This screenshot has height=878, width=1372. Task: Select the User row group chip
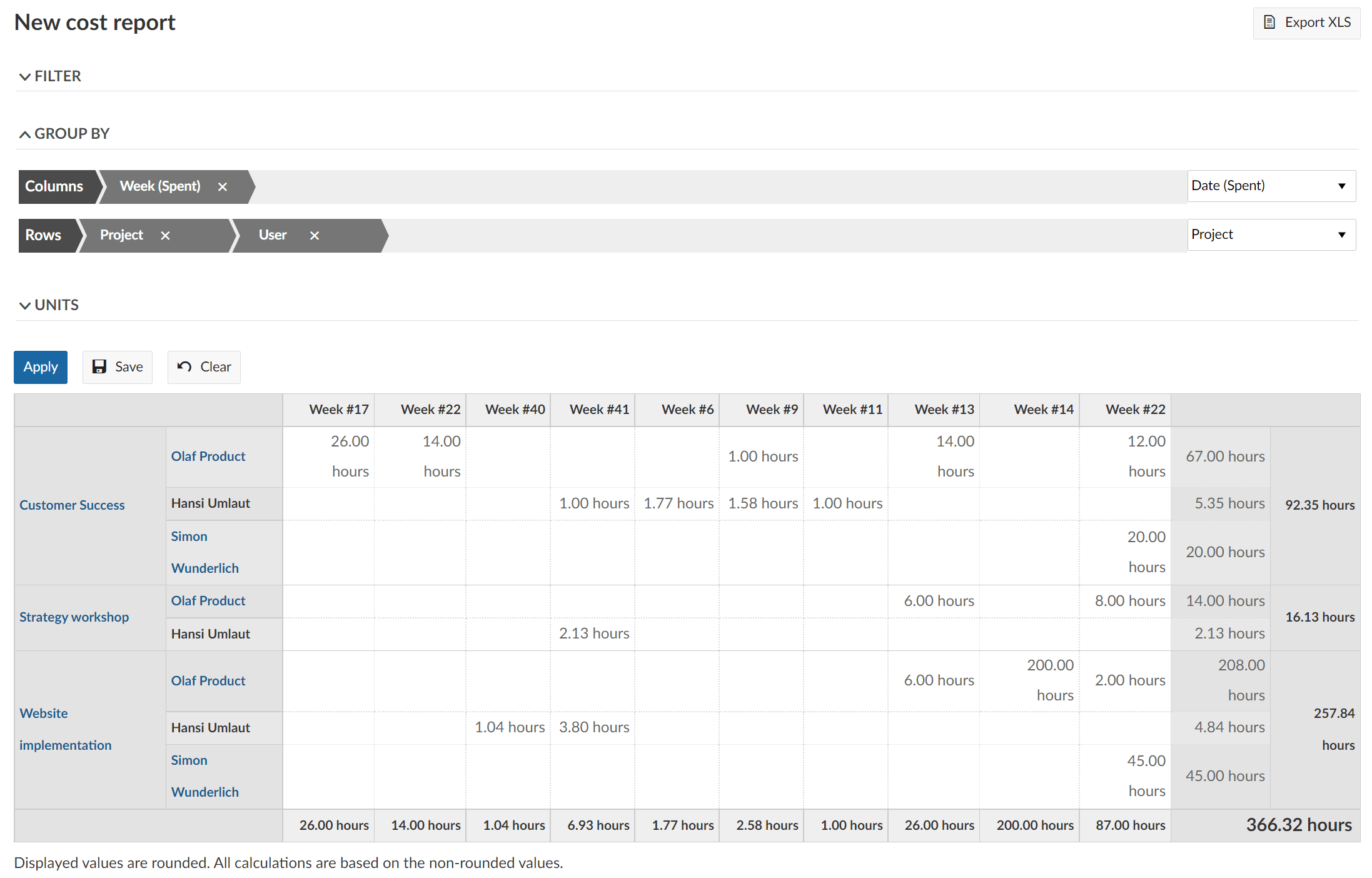click(x=273, y=235)
